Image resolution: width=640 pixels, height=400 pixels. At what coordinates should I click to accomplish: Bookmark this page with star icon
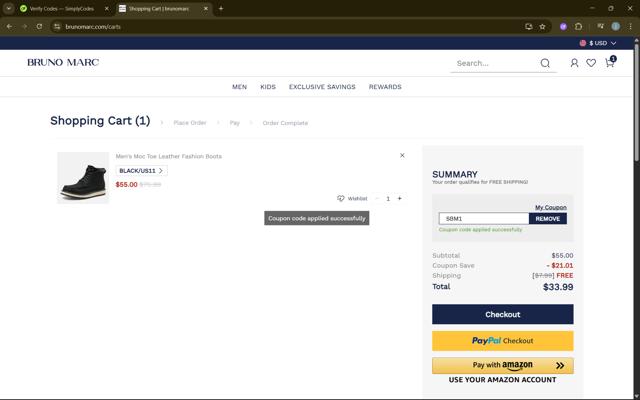point(542,27)
